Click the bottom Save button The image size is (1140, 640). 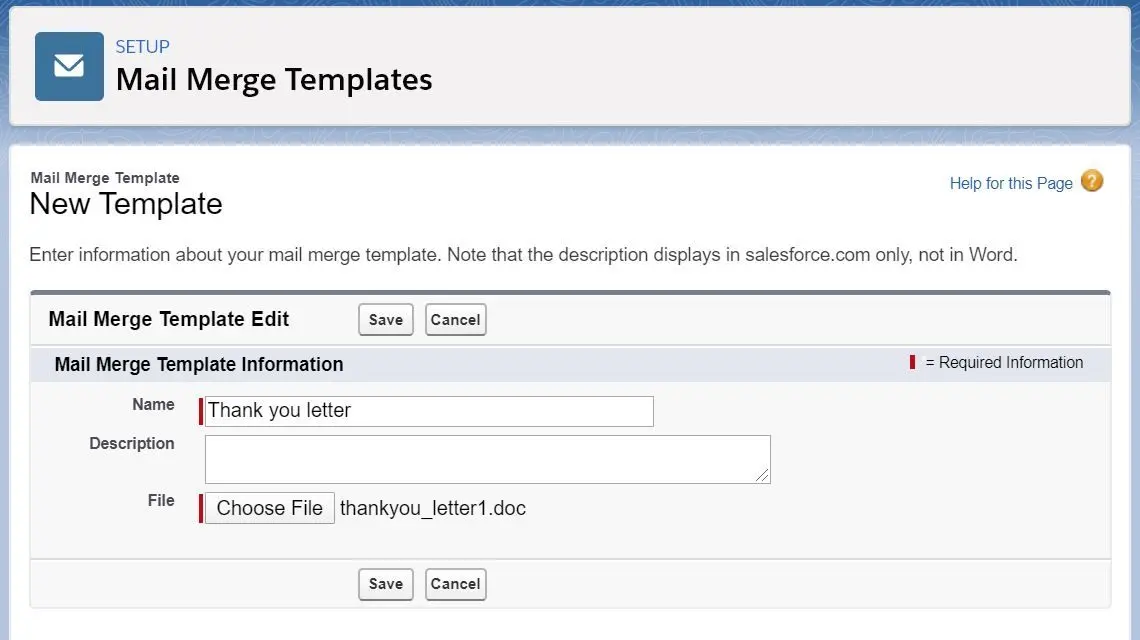tap(385, 584)
